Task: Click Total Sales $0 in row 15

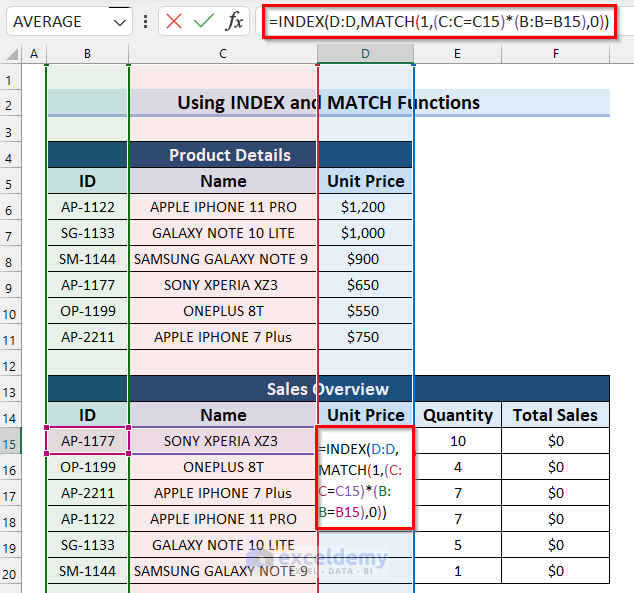Action: (x=556, y=441)
